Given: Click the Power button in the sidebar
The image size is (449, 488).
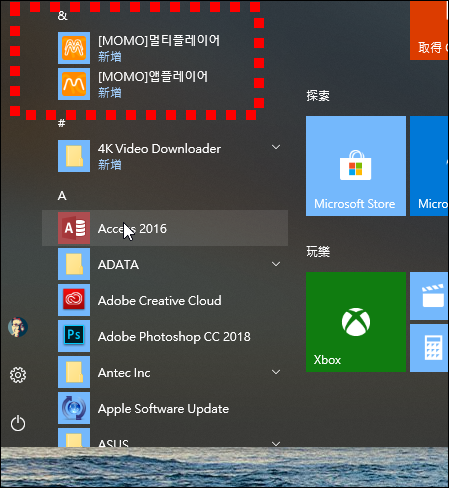Looking at the screenshot, I should click(x=18, y=423).
